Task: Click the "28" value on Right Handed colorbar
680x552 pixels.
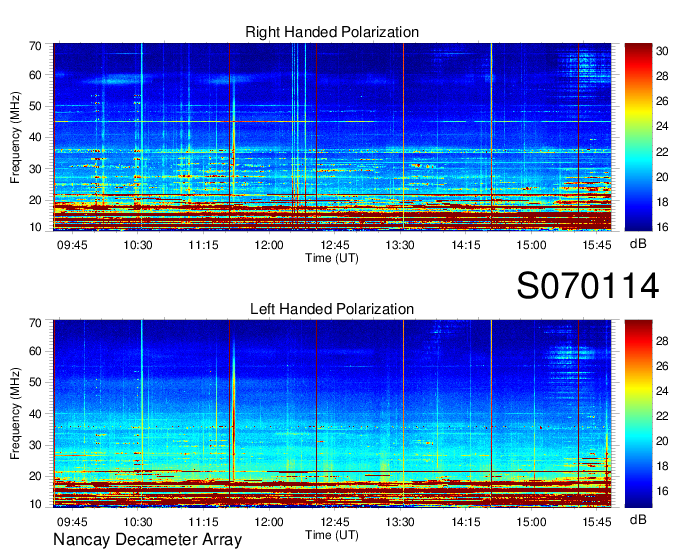Action: [x=662, y=76]
